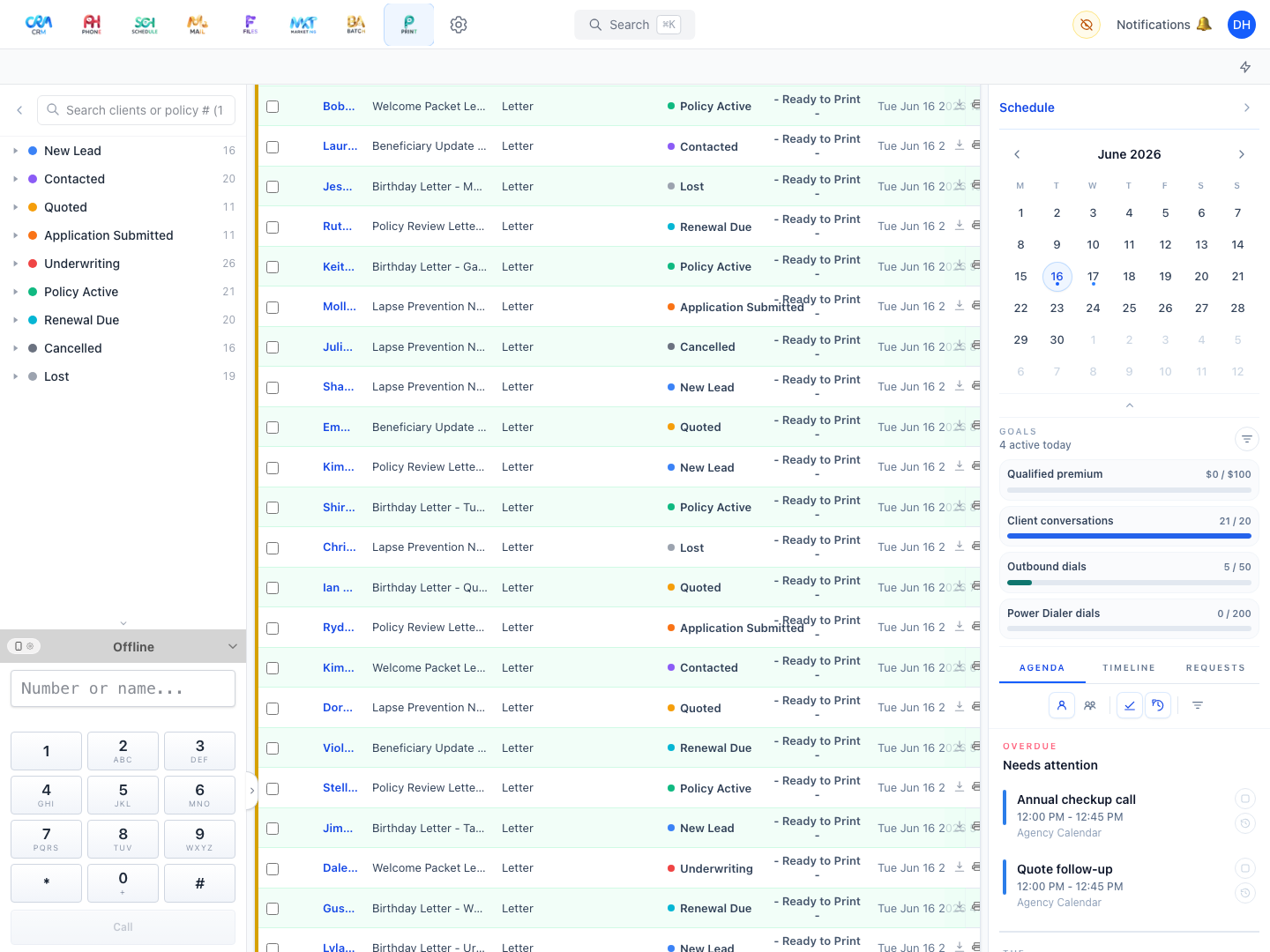Click the privacy eye-slash icon
The width and height of the screenshot is (1270, 952).
pyautogui.click(x=1087, y=25)
